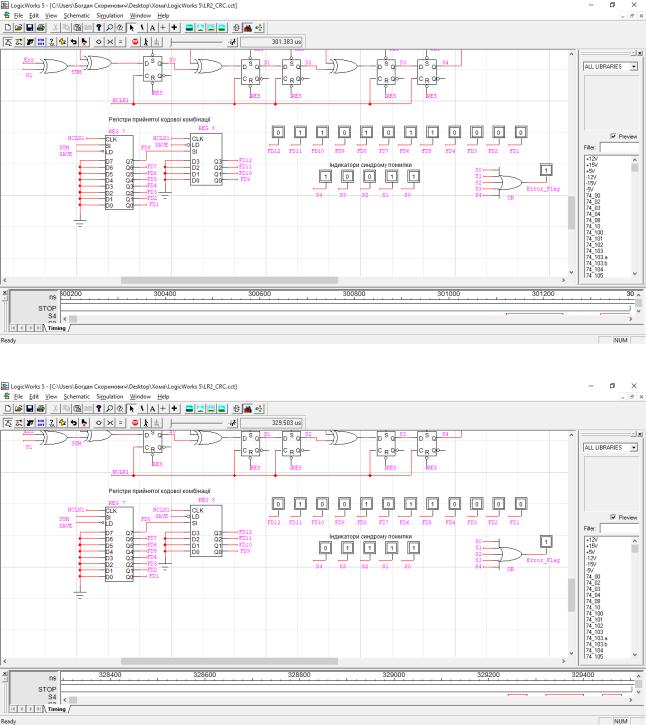The image size is (646, 725).
Task: Open Help menu in 329.503 us window
Action: point(163,397)
